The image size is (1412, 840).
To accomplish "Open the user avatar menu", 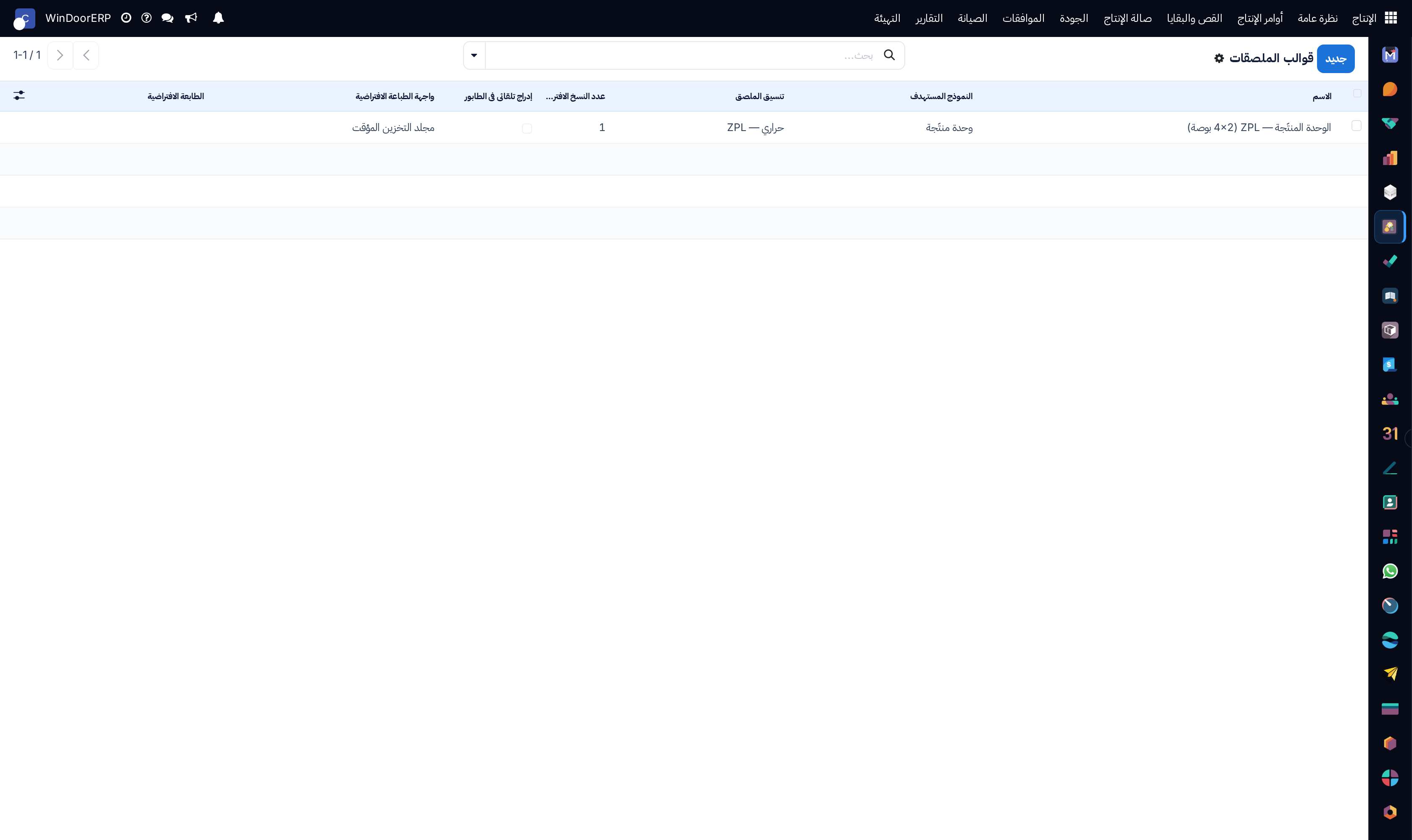I will coord(24,18).
